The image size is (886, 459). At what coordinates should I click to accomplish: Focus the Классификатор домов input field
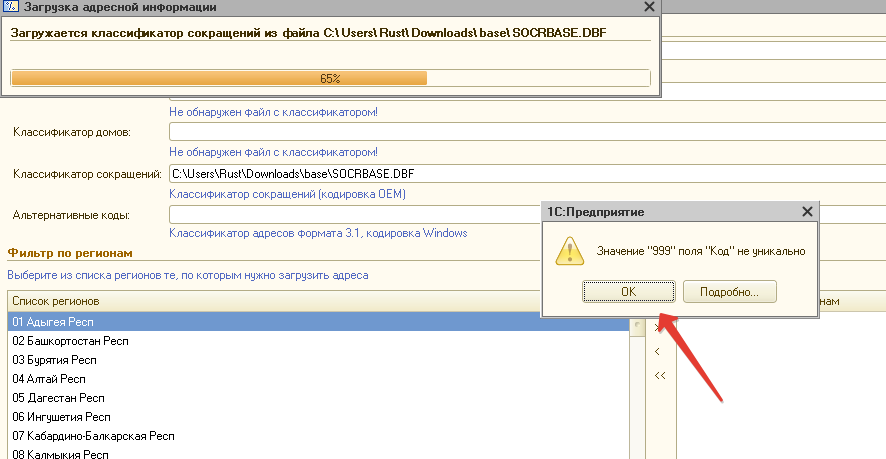coord(527,132)
